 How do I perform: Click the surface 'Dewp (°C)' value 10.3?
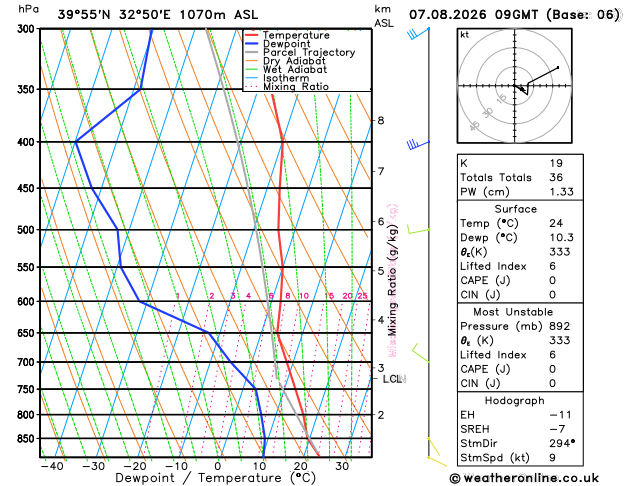[562, 237]
